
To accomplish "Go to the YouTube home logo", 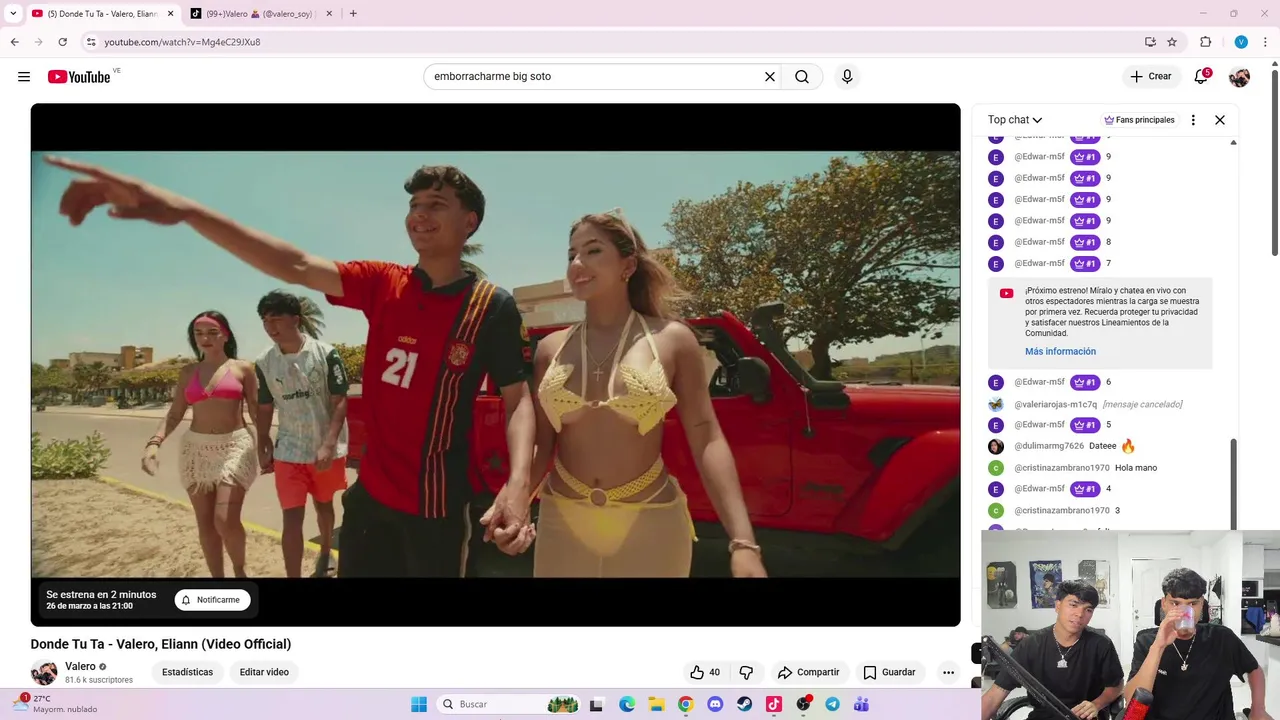I will point(79,77).
